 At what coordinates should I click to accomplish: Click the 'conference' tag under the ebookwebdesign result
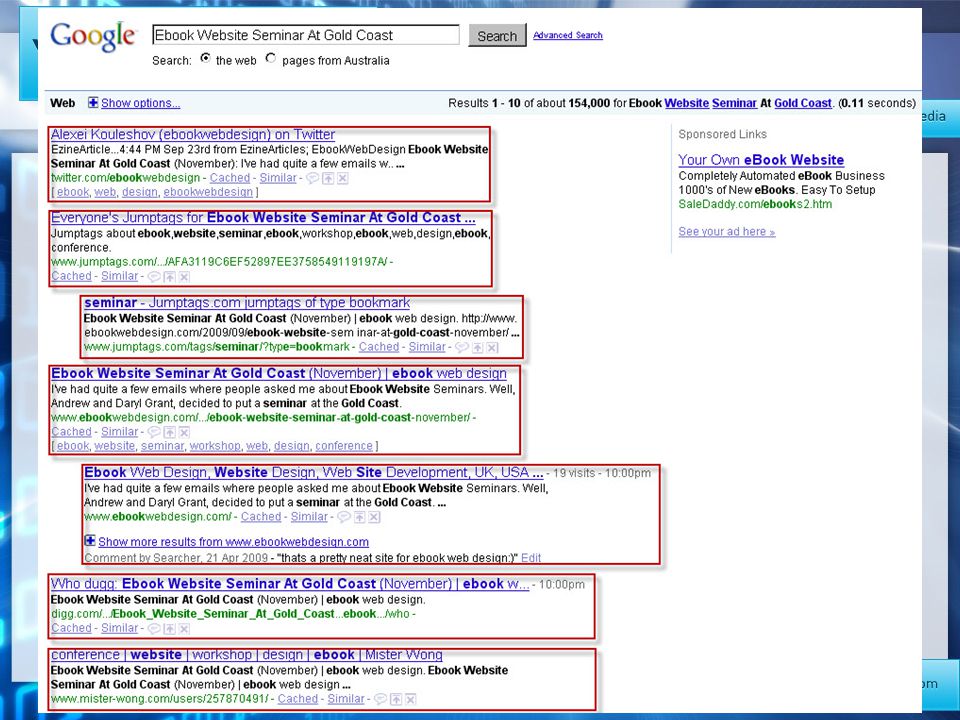coord(344,446)
